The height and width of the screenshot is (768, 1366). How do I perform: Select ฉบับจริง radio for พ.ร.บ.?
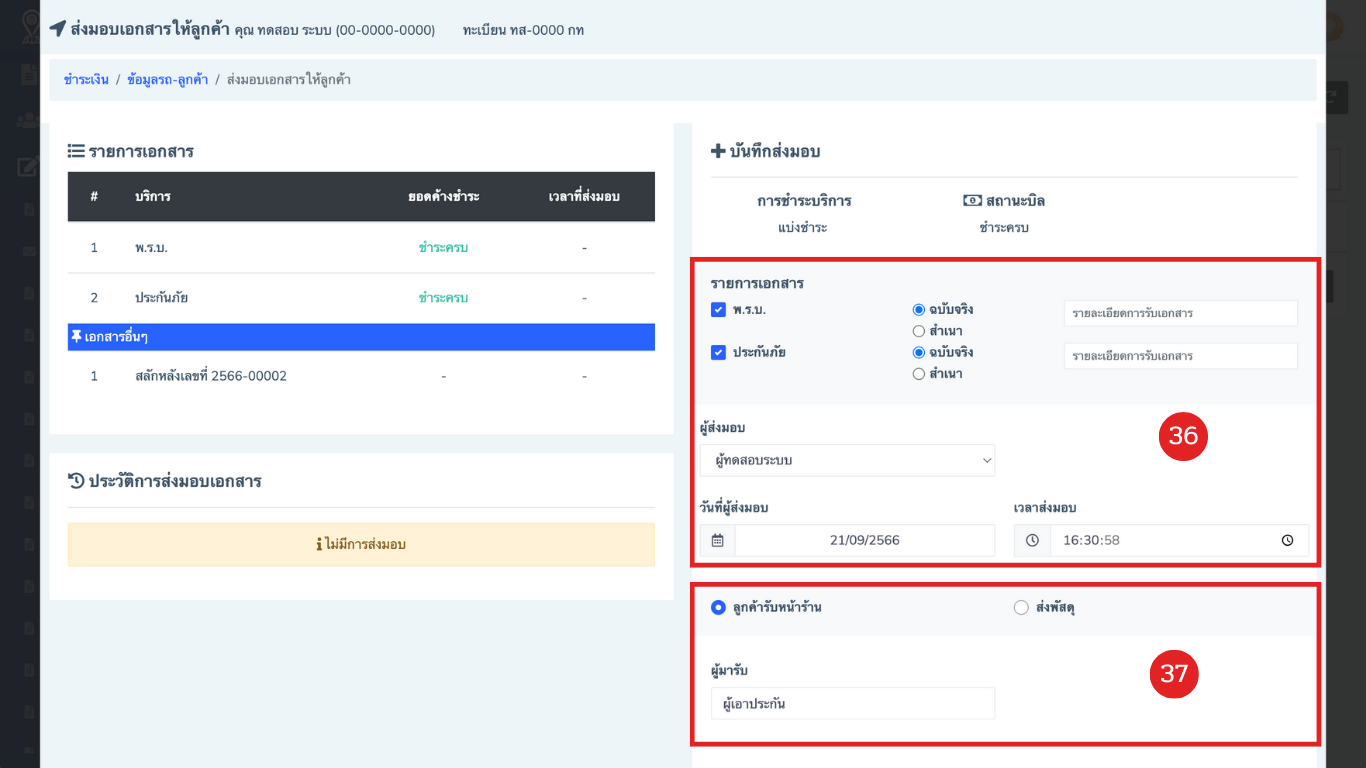(919, 310)
